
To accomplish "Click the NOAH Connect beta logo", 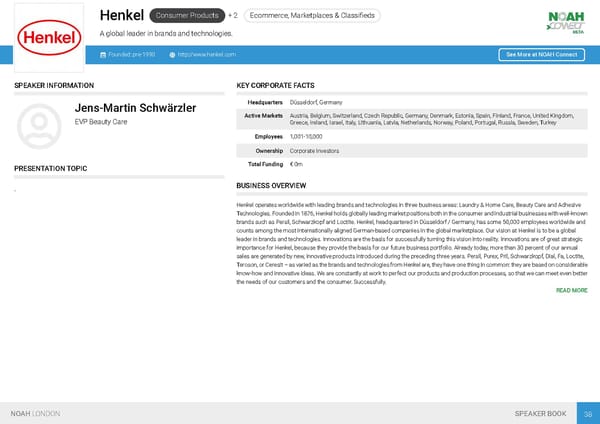I will (567, 21).
